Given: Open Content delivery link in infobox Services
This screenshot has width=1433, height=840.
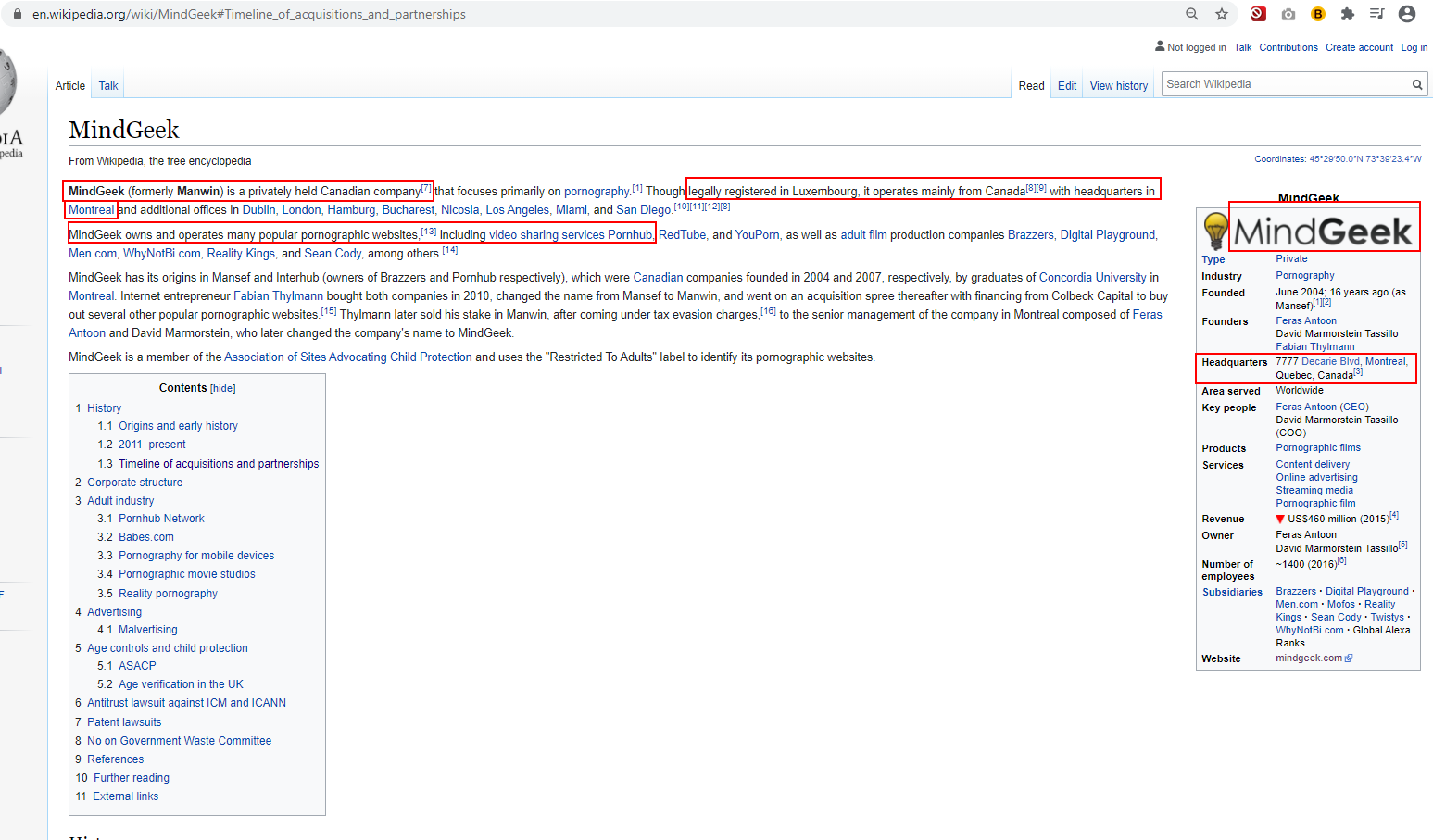Looking at the screenshot, I should [1313, 465].
